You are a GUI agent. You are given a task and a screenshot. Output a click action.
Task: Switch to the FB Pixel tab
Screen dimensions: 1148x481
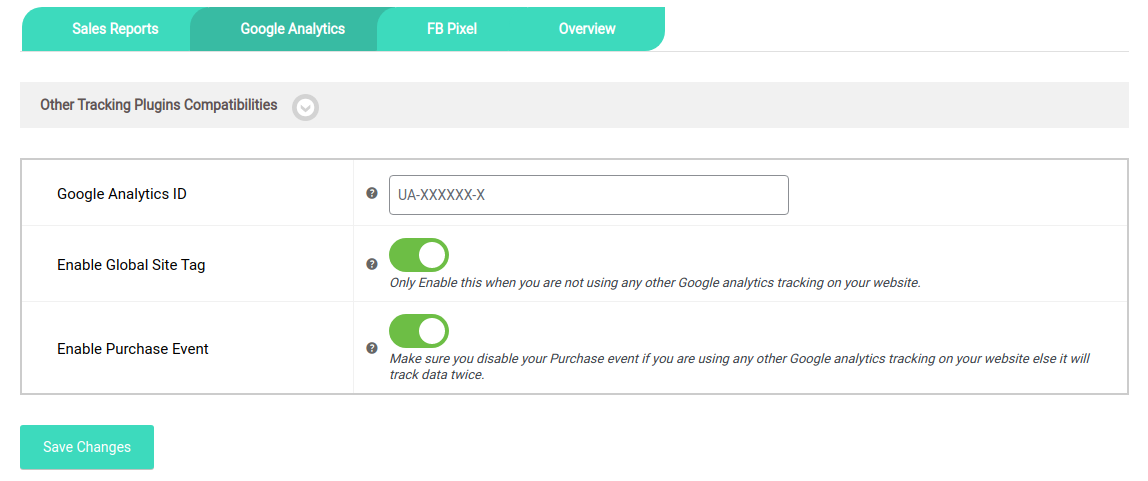coord(452,29)
